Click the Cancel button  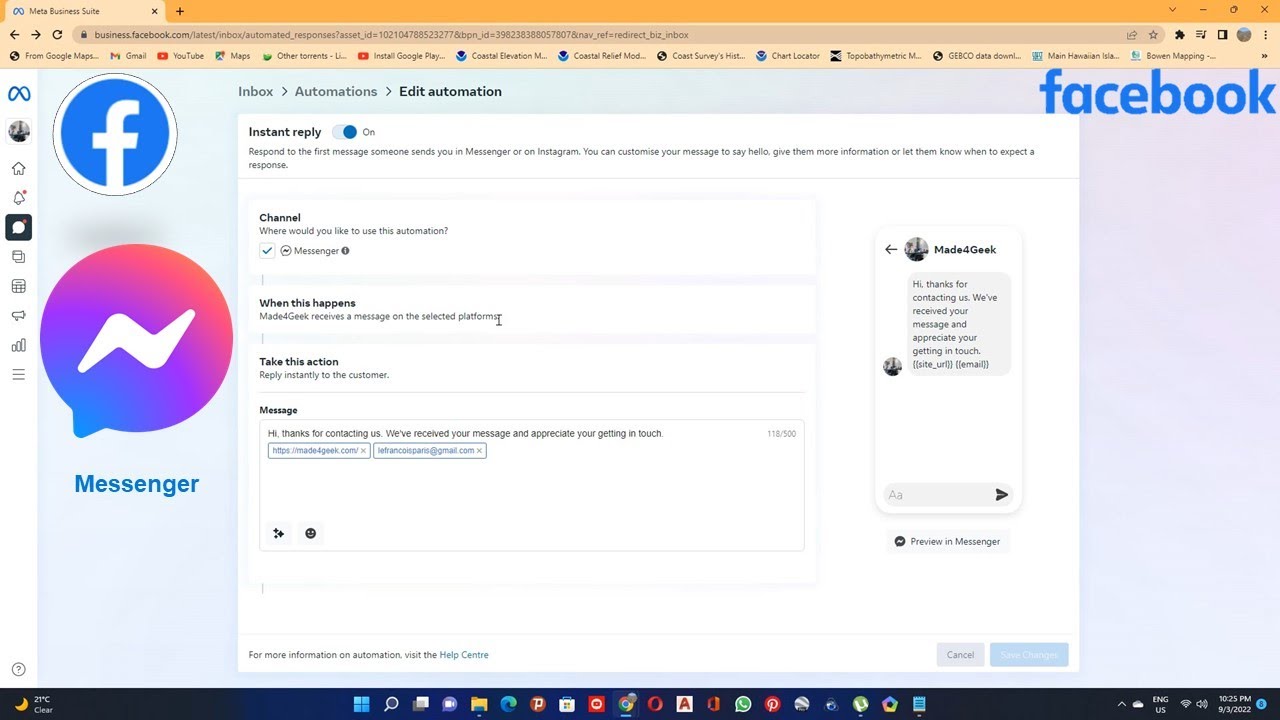(960, 655)
